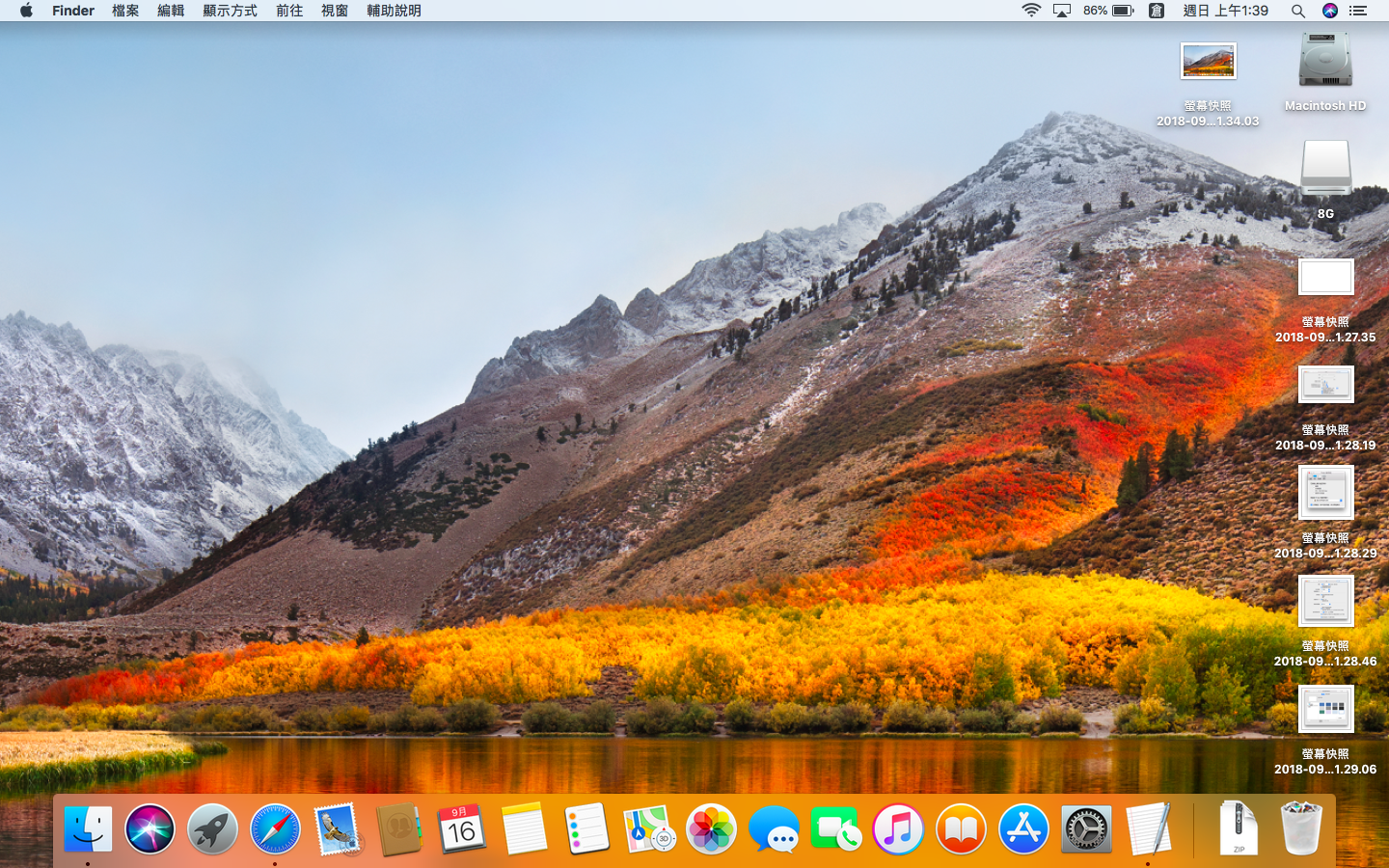
Task: Launch Maps from the Dock
Action: coord(649,828)
